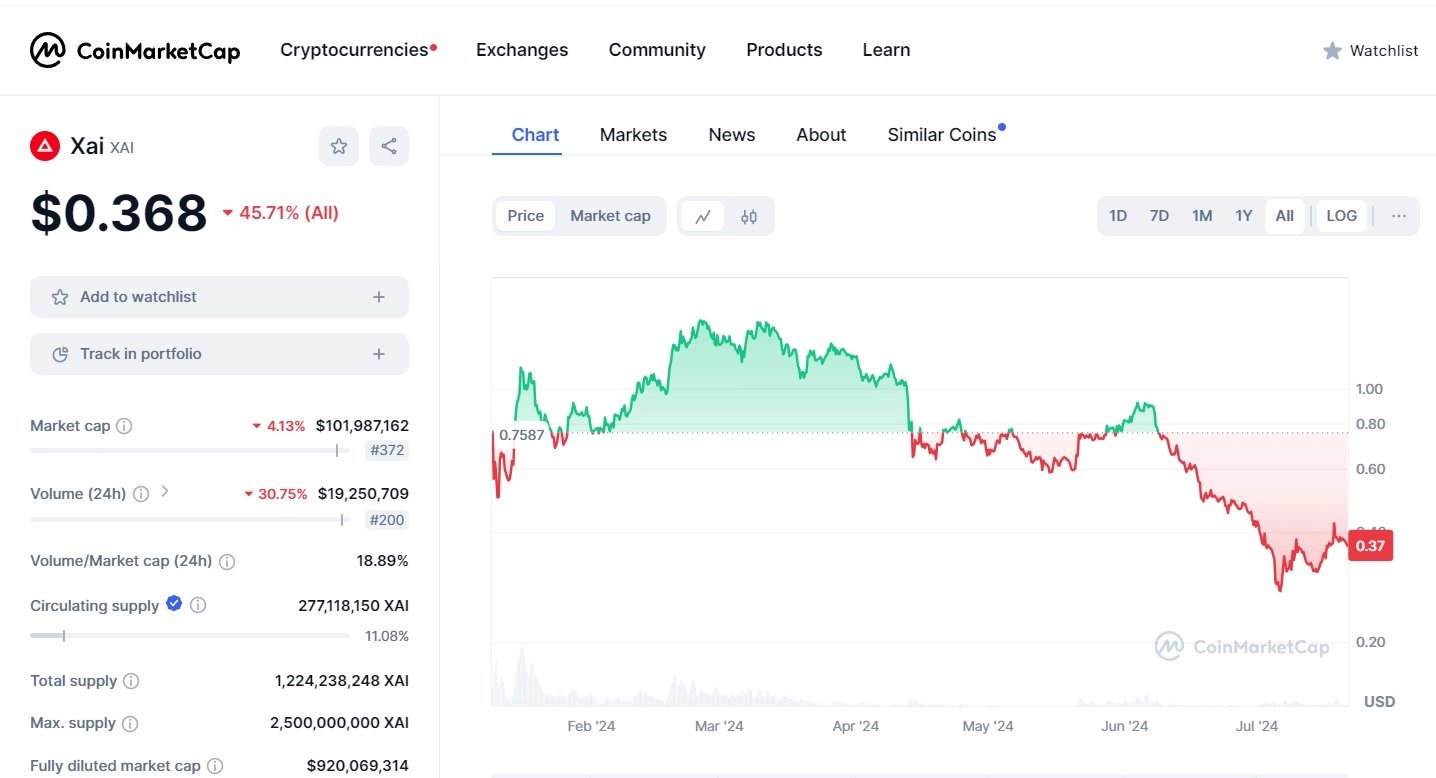The height and width of the screenshot is (778, 1436).
Task: Toggle the LOG scale option
Action: pos(1341,216)
